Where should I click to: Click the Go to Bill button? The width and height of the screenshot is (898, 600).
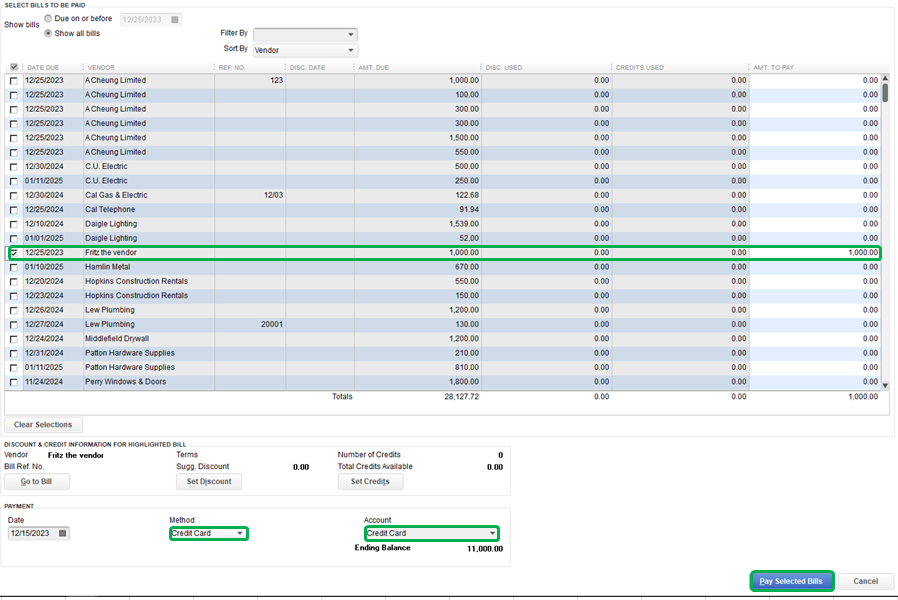pyautogui.click(x=37, y=482)
